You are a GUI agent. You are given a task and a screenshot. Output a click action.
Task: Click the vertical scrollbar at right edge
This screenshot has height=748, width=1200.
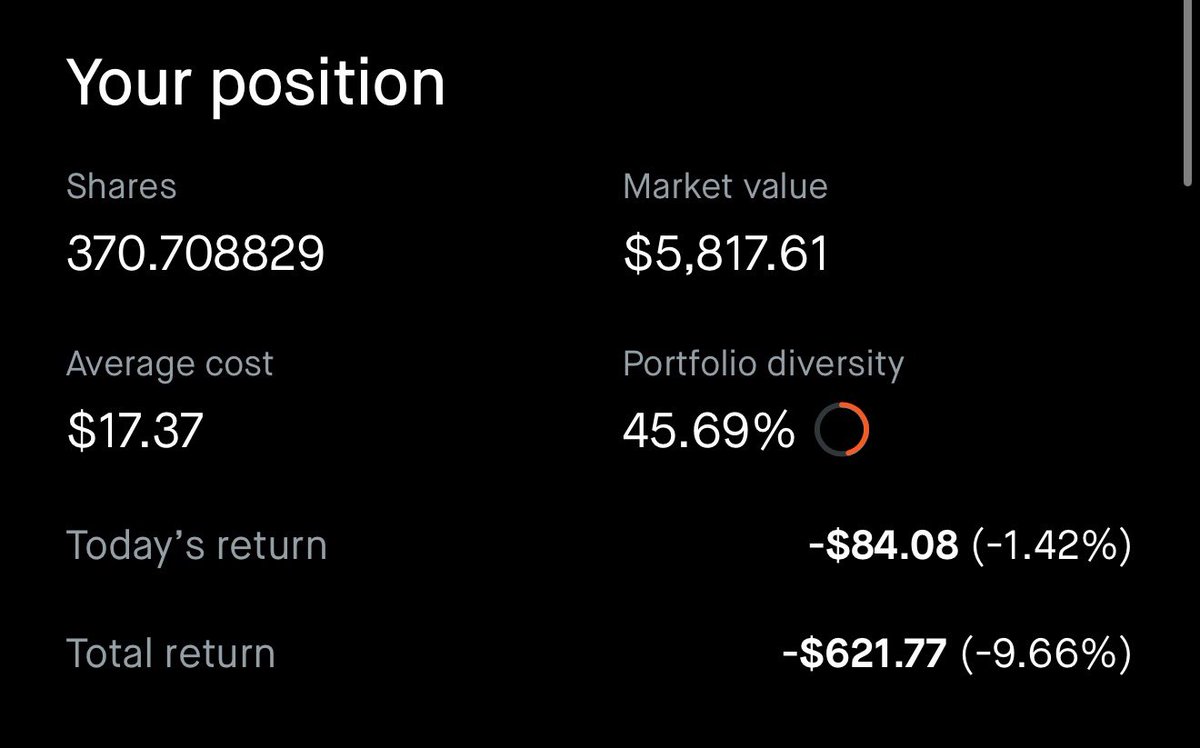click(x=1188, y=100)
